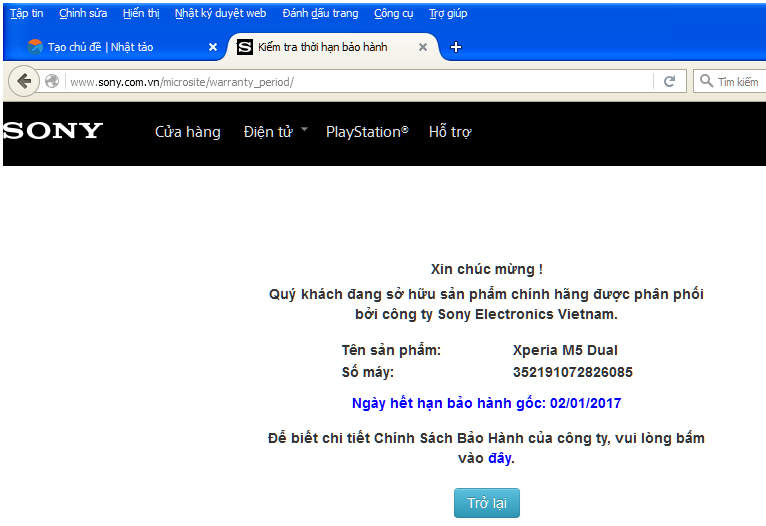Open the Tập tin menu
The width and height of the screenshot is (766, 526).
pyautogui.click(x=26, y=13)
